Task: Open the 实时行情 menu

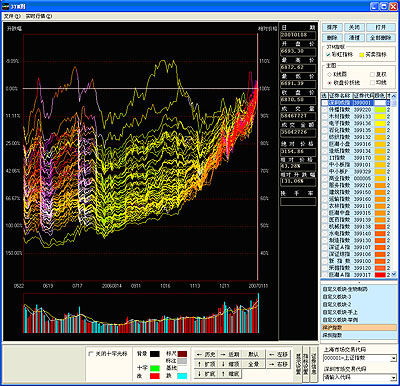Action: click(39, 16)
